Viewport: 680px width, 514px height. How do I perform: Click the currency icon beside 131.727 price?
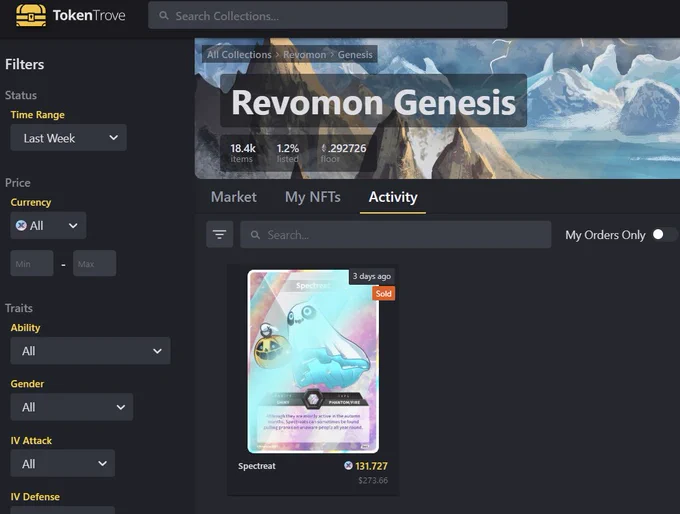click(348, 465)
